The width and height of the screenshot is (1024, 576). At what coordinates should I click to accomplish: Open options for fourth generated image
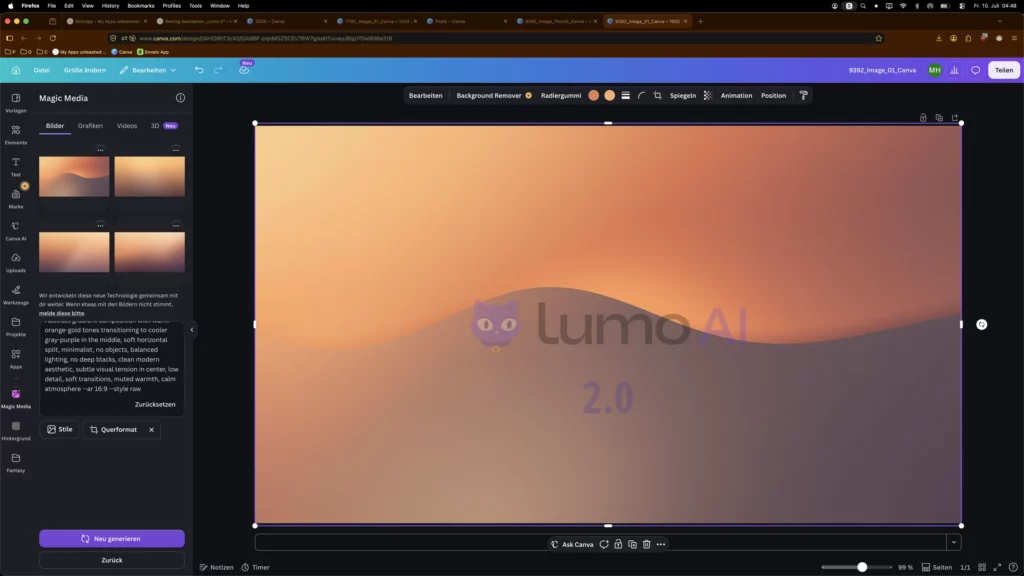(176, 225)
